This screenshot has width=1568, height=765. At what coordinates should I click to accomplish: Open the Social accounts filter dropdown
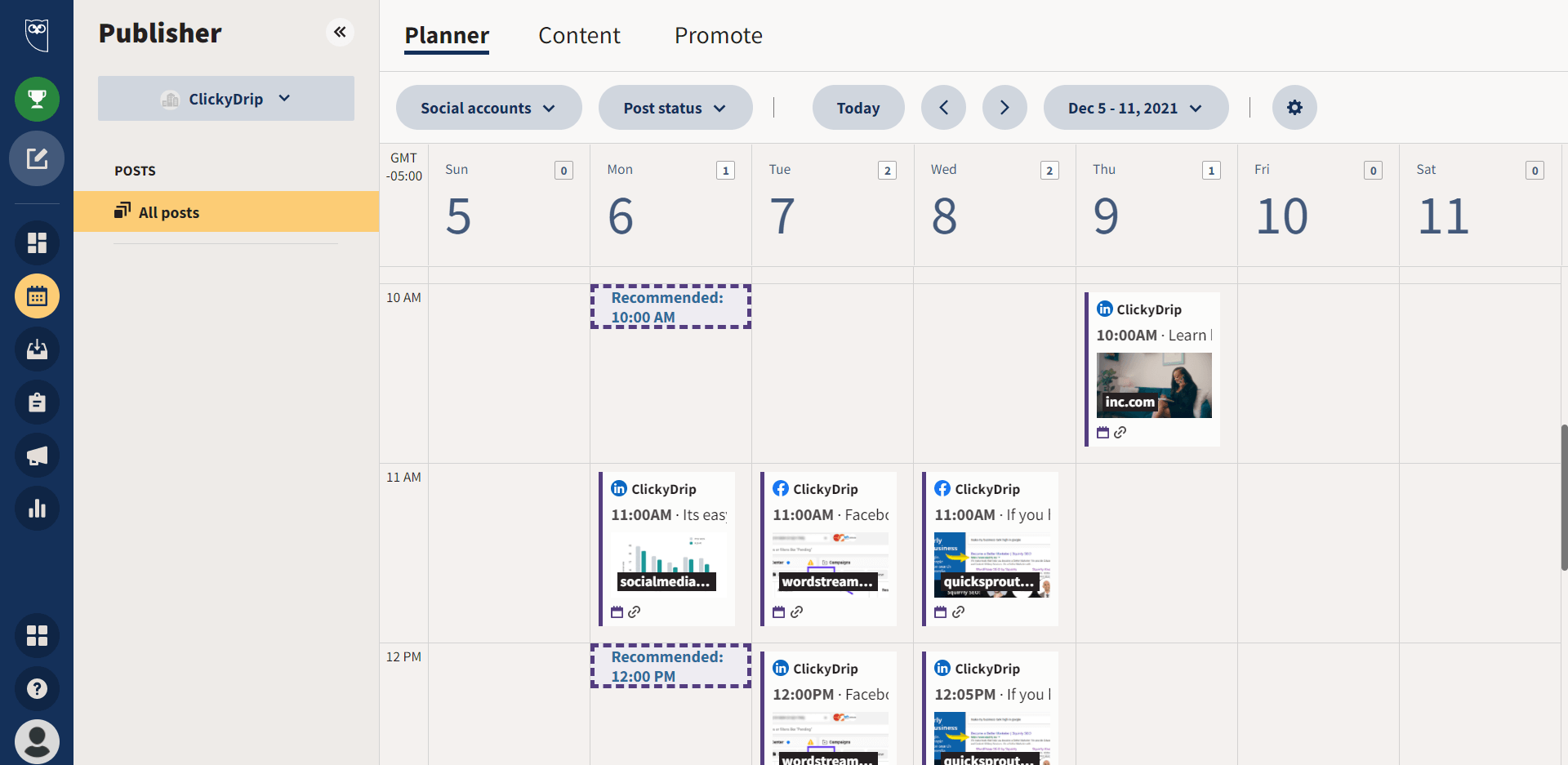488,107
